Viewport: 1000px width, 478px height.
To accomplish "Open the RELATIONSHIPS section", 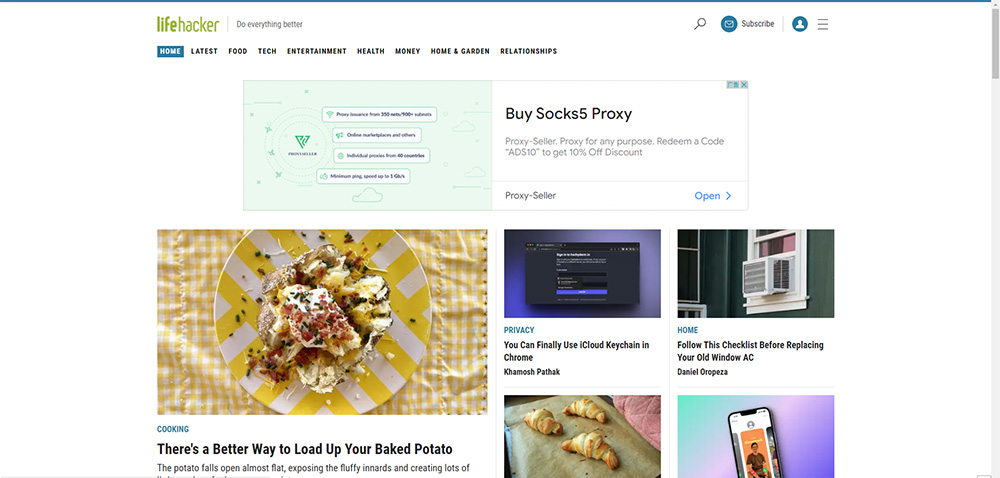I will coord(529,52).
